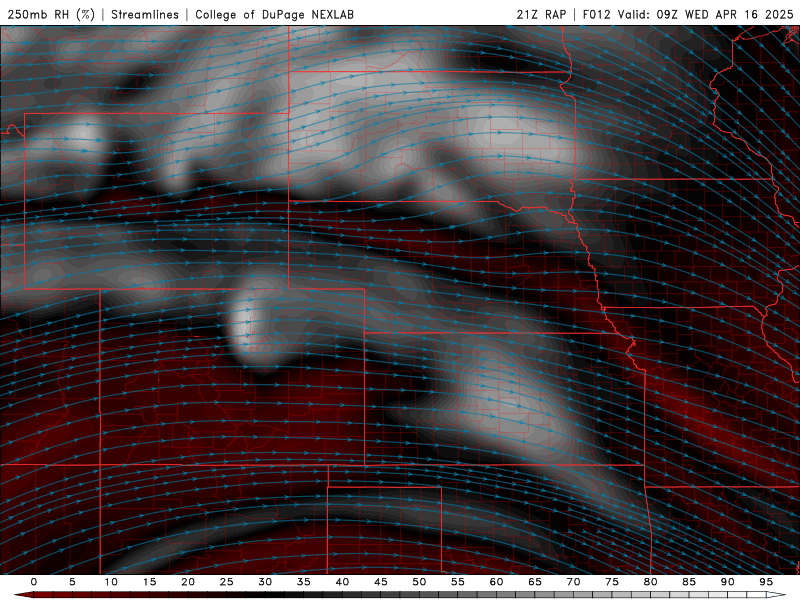800x600 pixels.
Task: Click the "F012 Valid: 09Z WED APR 16 2025" text
Action: [x=688, y=14]
